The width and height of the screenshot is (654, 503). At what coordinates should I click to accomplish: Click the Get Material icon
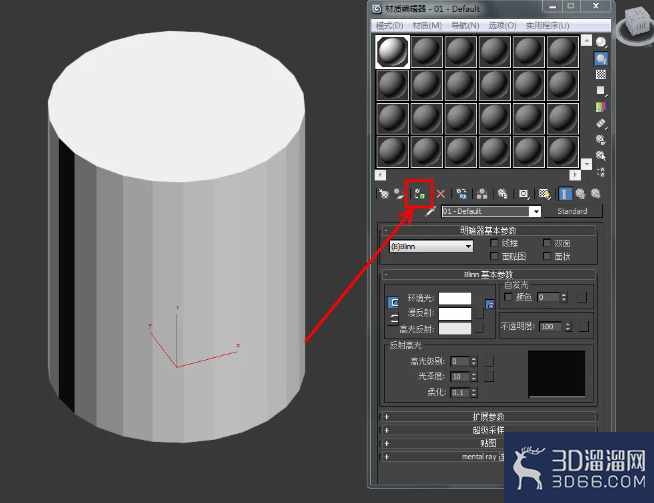coord(383,194)
